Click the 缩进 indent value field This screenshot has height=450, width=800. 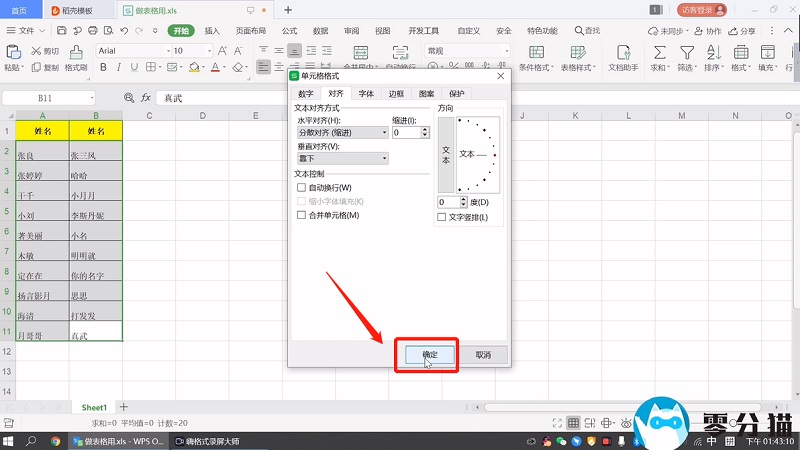pyautogui.click(x=405, y=132)
